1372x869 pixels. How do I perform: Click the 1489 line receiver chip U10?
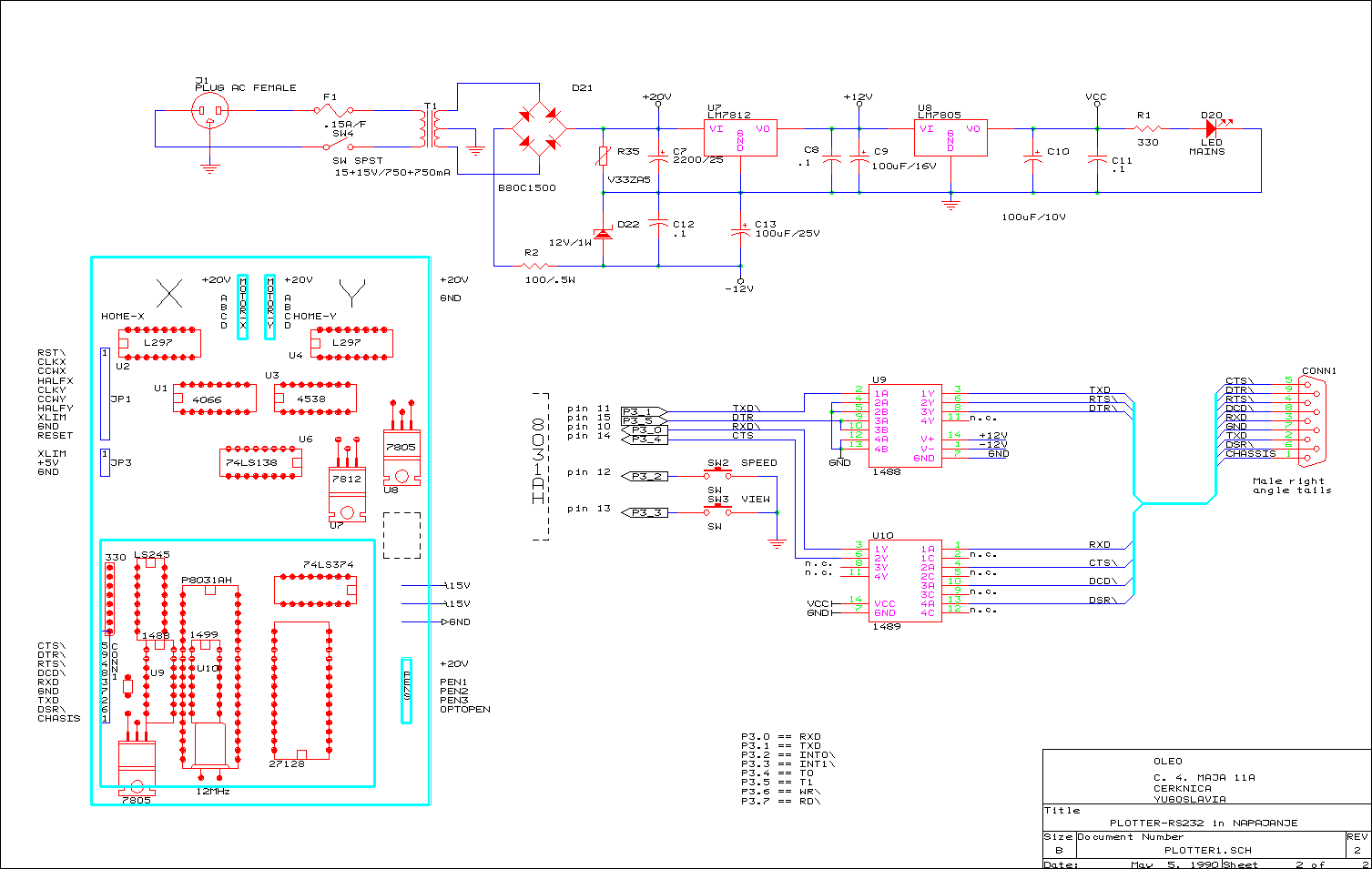904,581
